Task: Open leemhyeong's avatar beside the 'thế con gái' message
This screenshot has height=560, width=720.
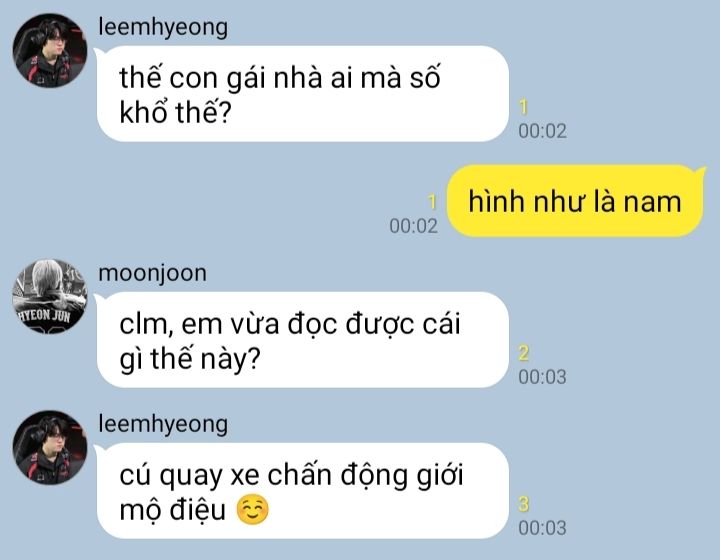Action: [50, 50]
